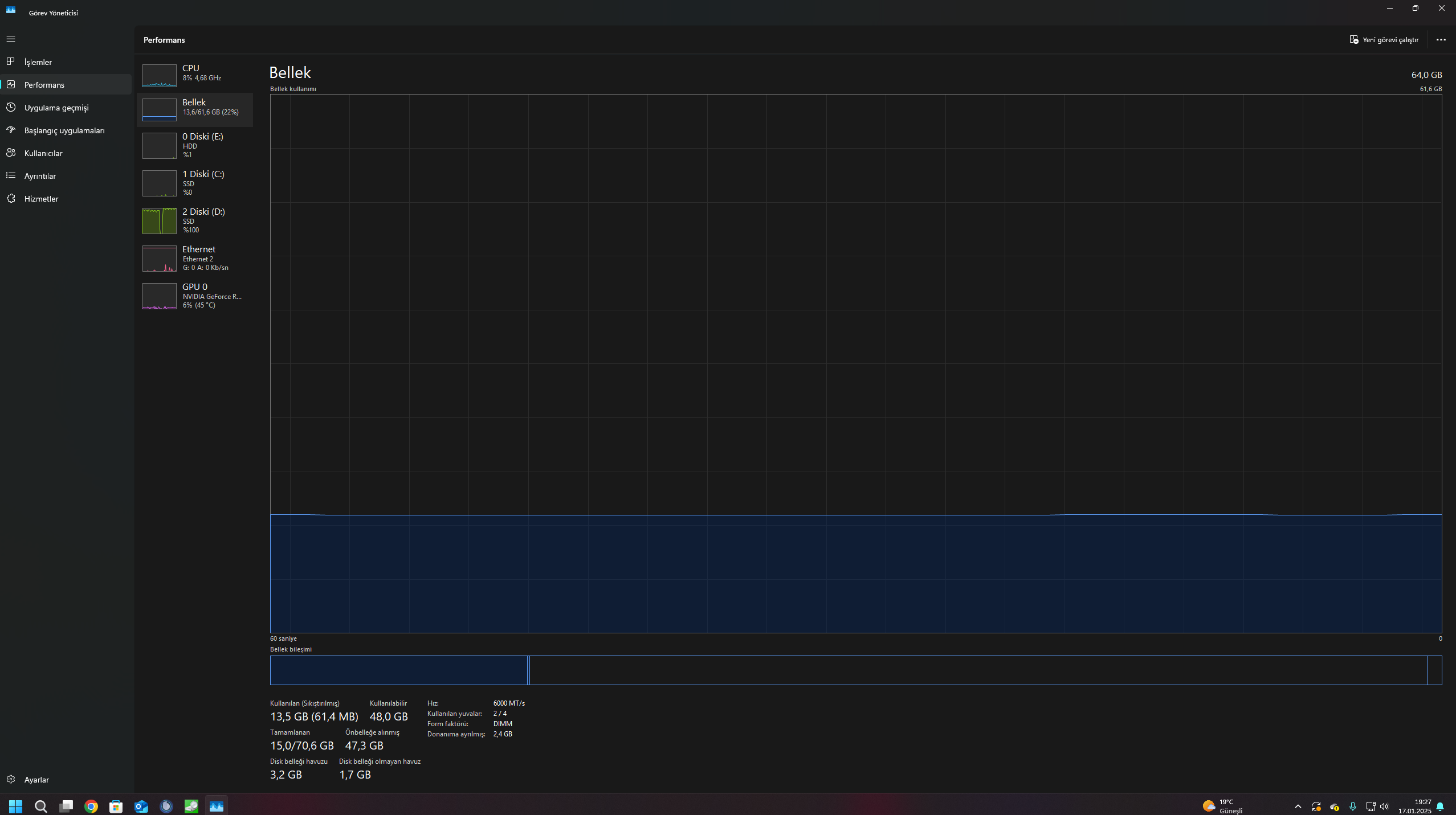This screenshot has height=815, width=1456.
Task: Open the Ayrıntılar details page
Action: pos(40,176)
